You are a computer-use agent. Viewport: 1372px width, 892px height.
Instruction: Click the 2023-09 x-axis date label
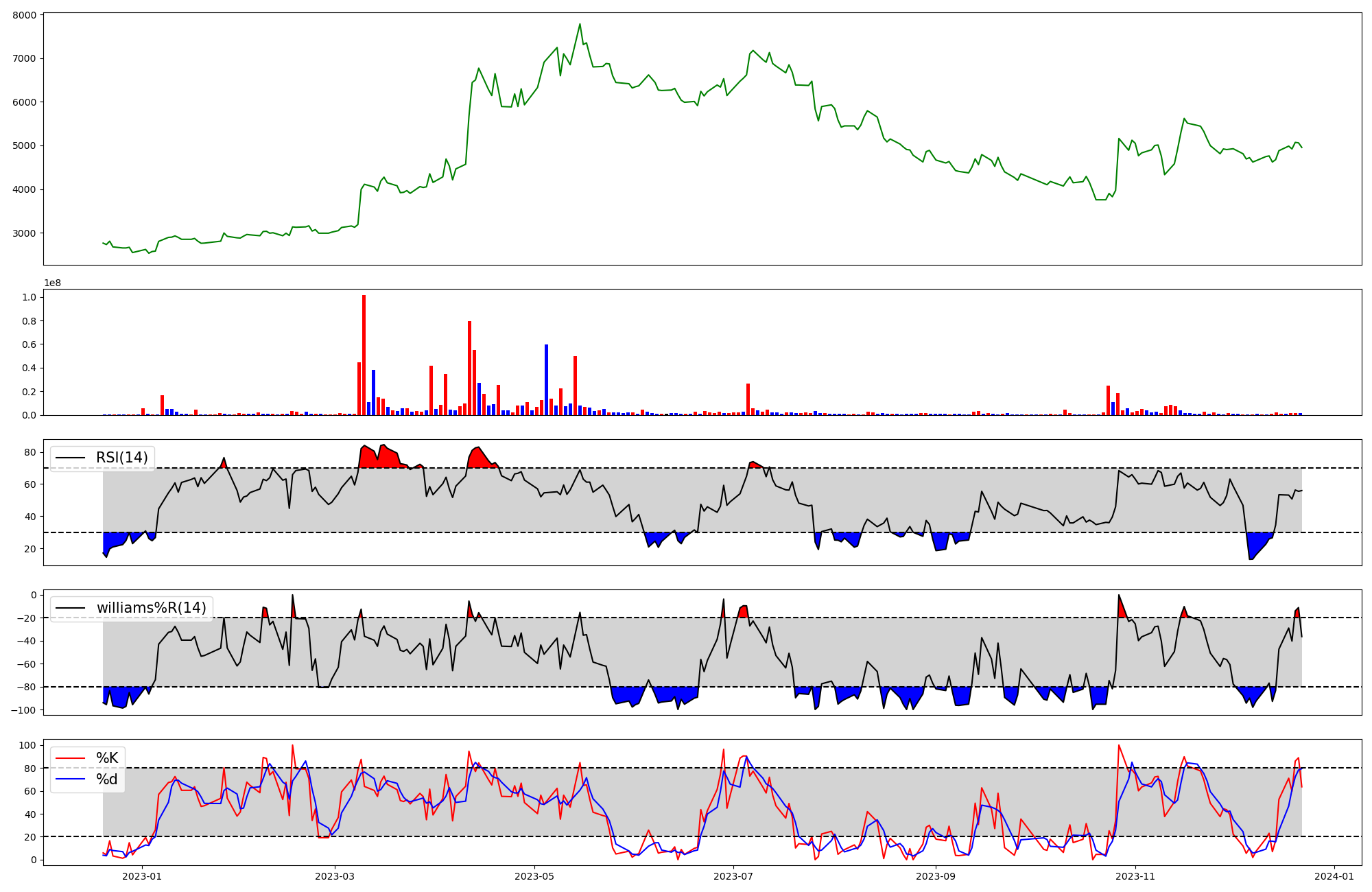point(936,876)
